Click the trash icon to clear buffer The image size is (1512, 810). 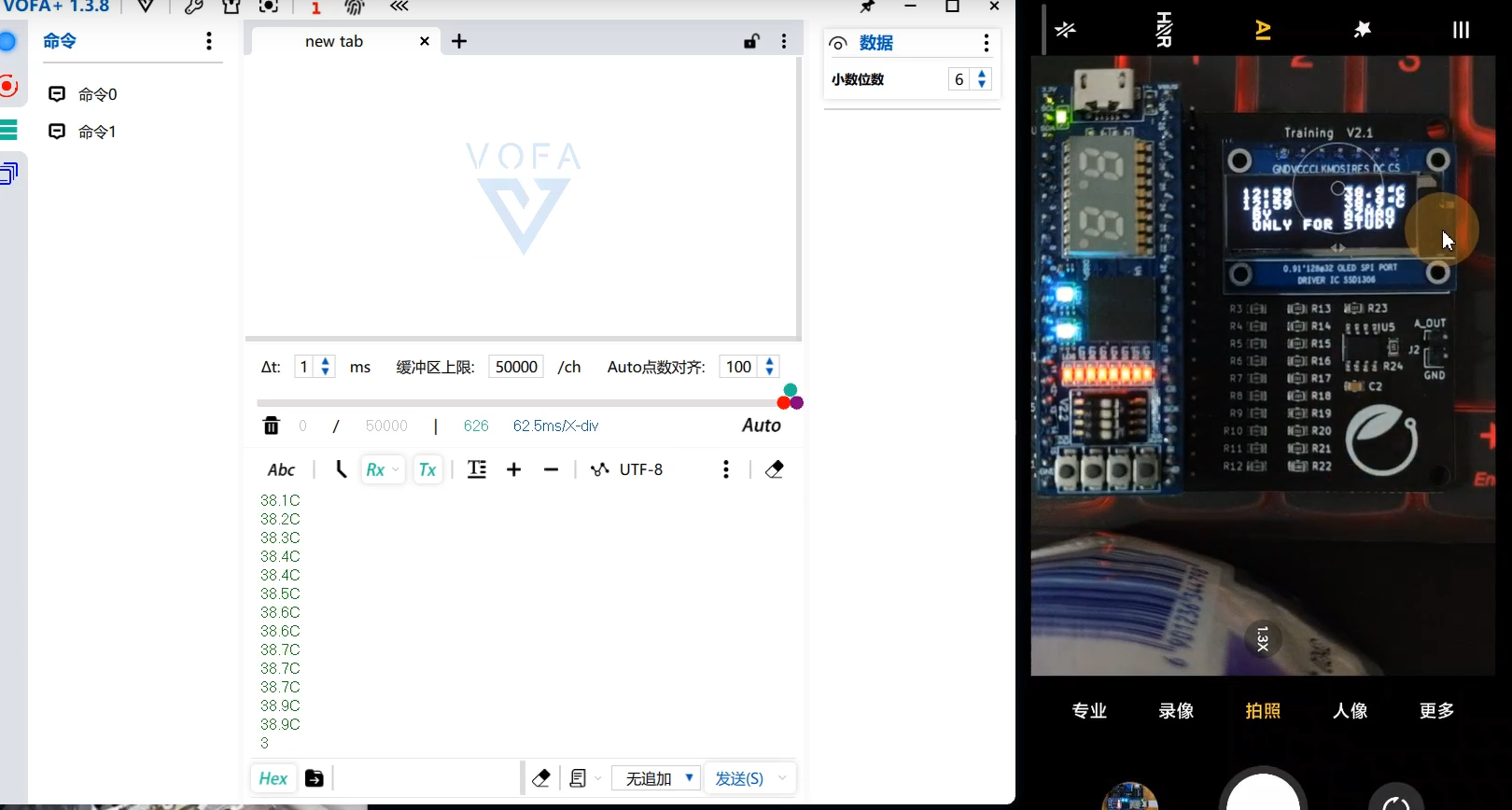tap(271, 426)
